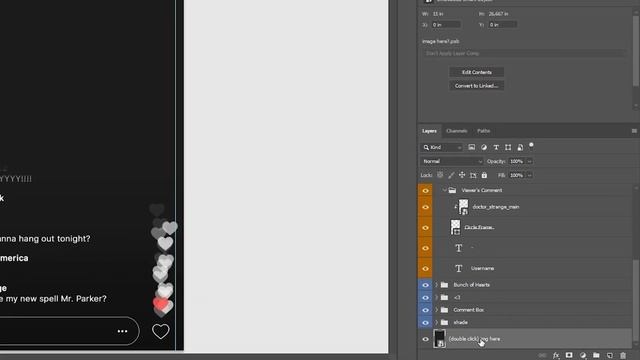Image resolution: width=640 pixels, height=360 pixels.
Task: Click prevent artboard auto-nesting lock icon
Action: [473, 175]
